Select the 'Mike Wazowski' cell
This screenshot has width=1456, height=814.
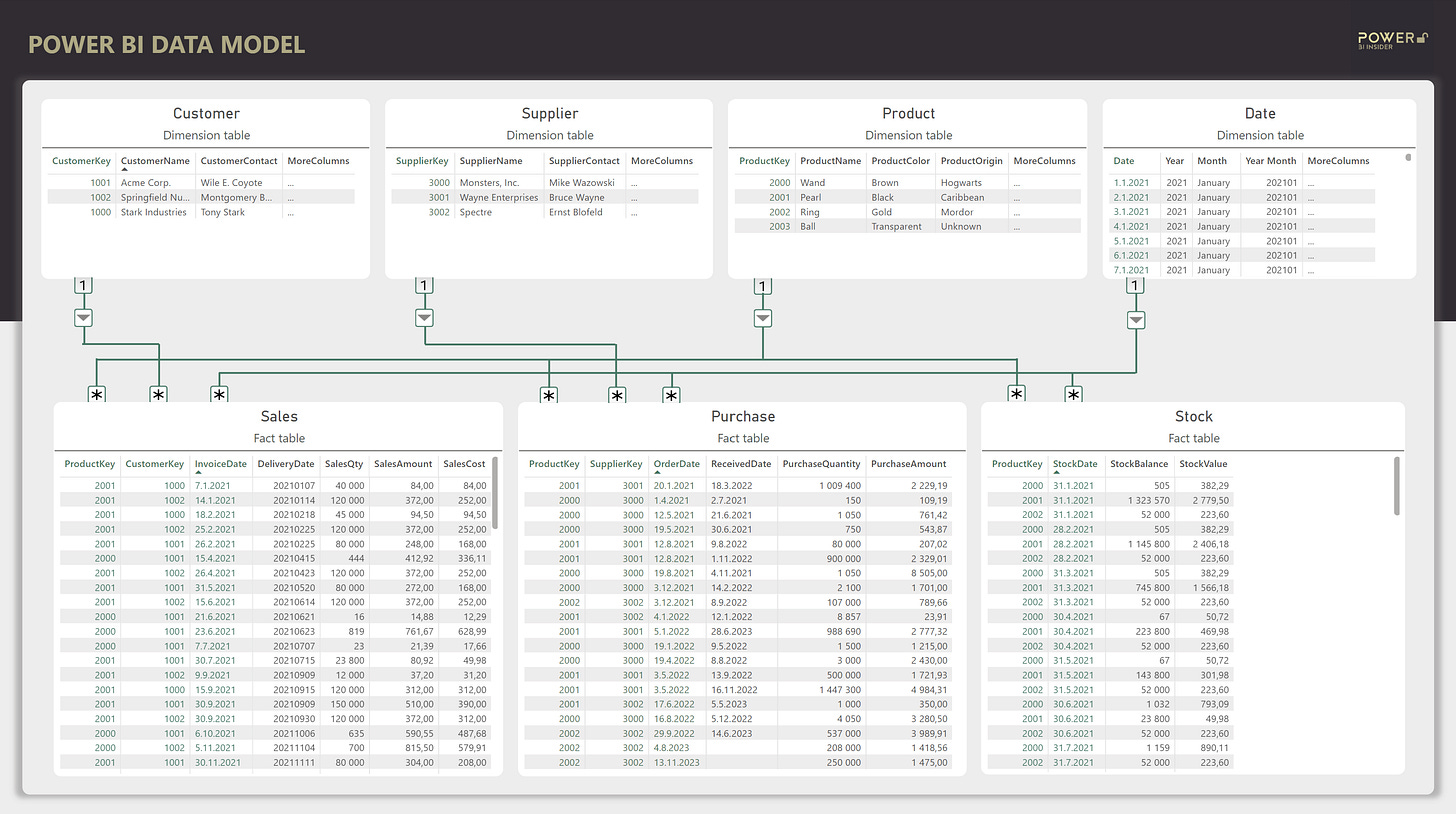[x=582, y=183]
